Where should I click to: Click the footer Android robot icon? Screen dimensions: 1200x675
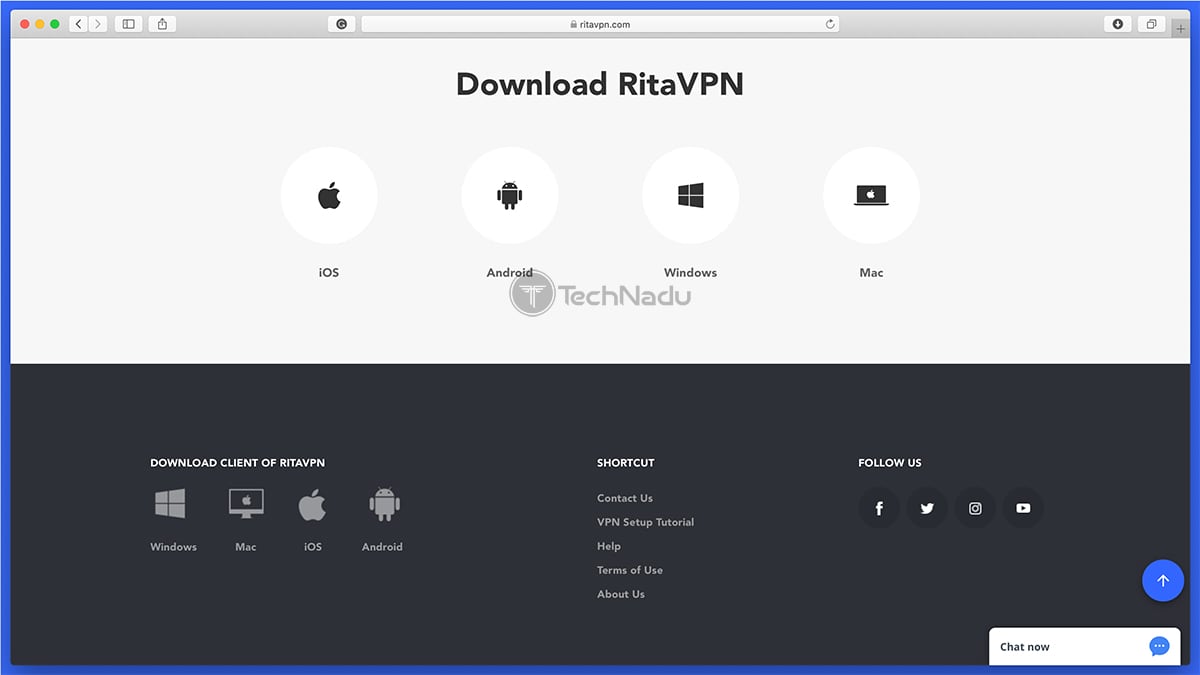(x=384, y=504)
